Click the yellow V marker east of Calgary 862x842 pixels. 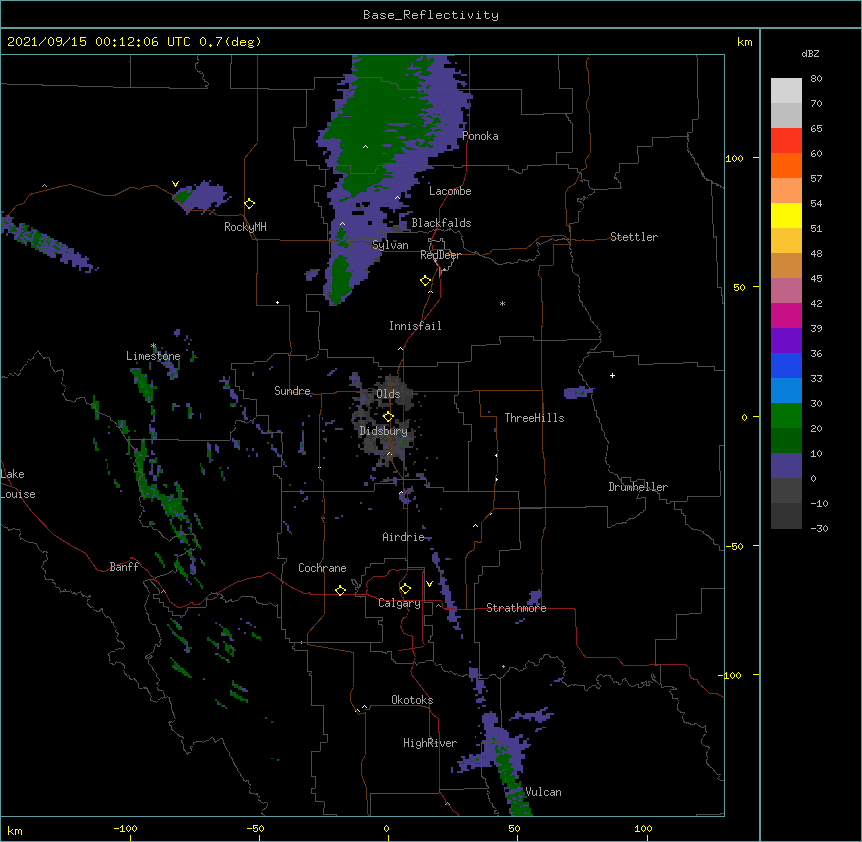(x=429, y=584)
